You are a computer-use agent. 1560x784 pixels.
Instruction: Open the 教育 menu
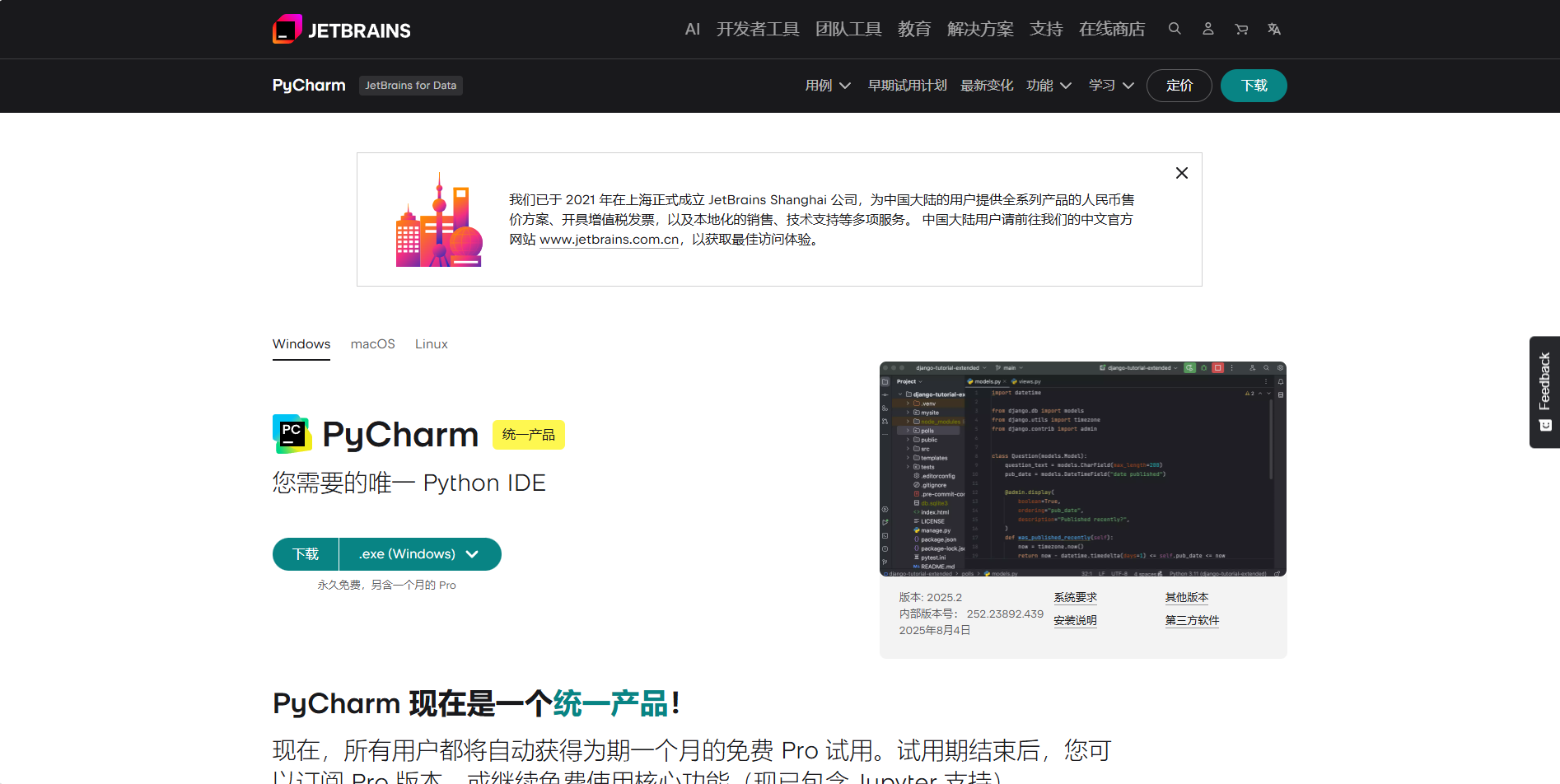[914, 30]
